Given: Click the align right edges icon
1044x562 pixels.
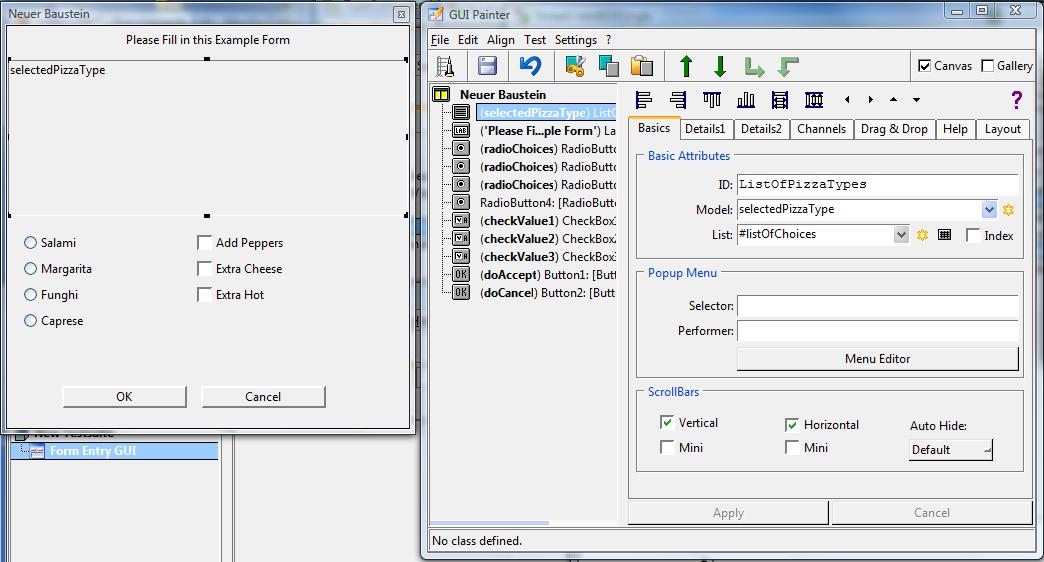Looking at the screenshot, I should point(678,100).
